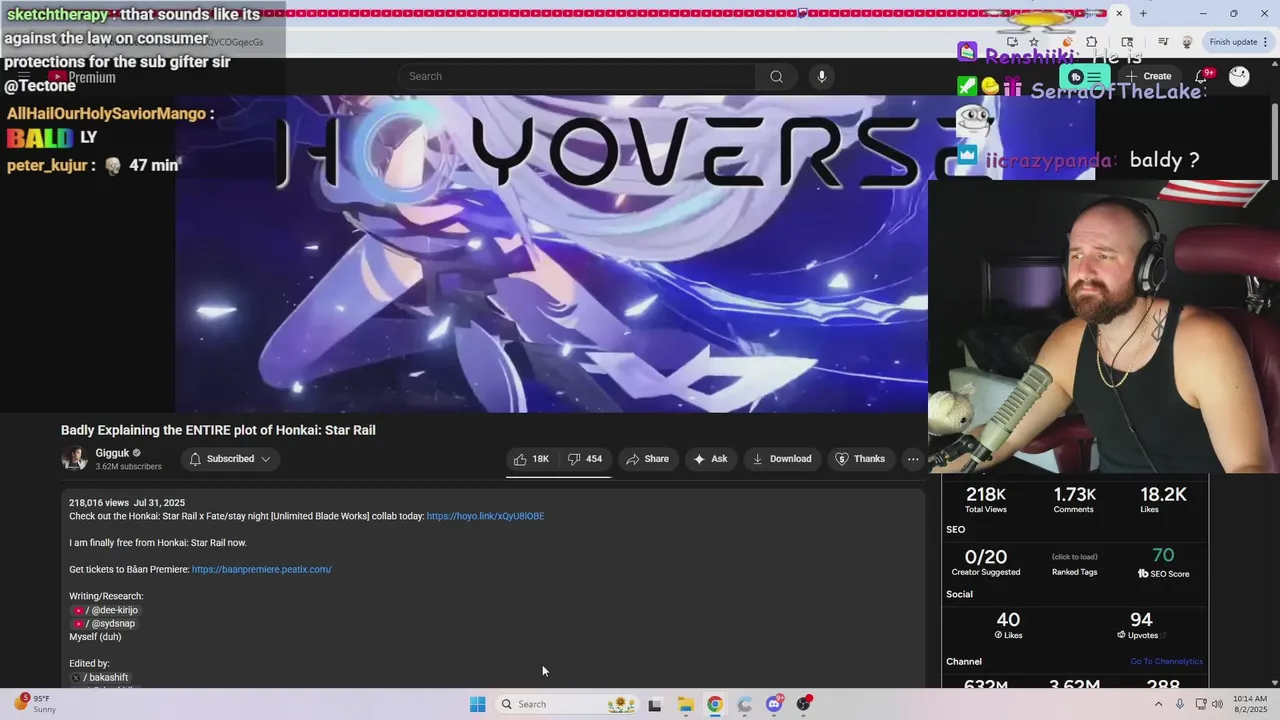The width and height of the screenshot is (1280, 720).
Task: Open the hoyo.link collab link
Action: tap(485, 516)
